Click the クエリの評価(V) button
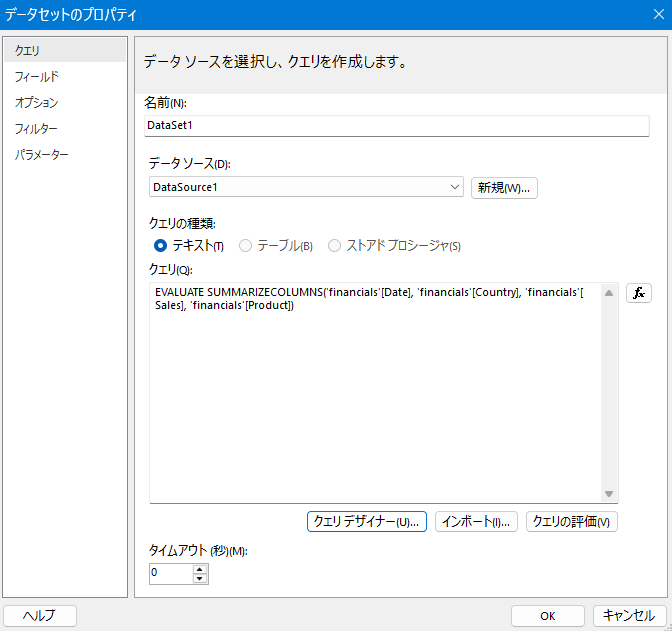Screen dimensions: 672x631 (572, 521)
